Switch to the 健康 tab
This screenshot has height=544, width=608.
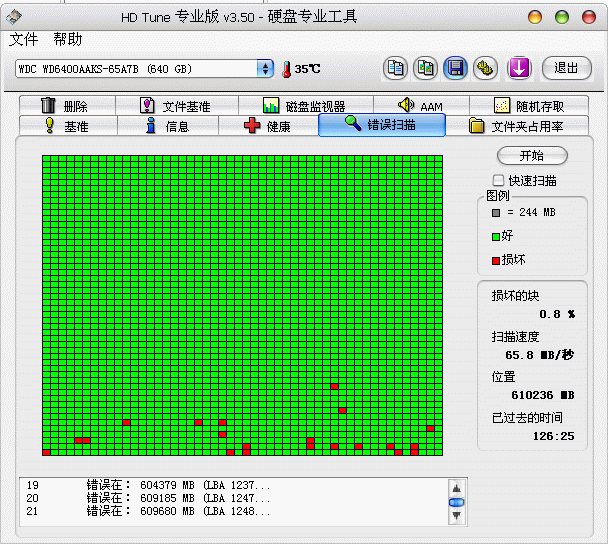click(268, 126)
